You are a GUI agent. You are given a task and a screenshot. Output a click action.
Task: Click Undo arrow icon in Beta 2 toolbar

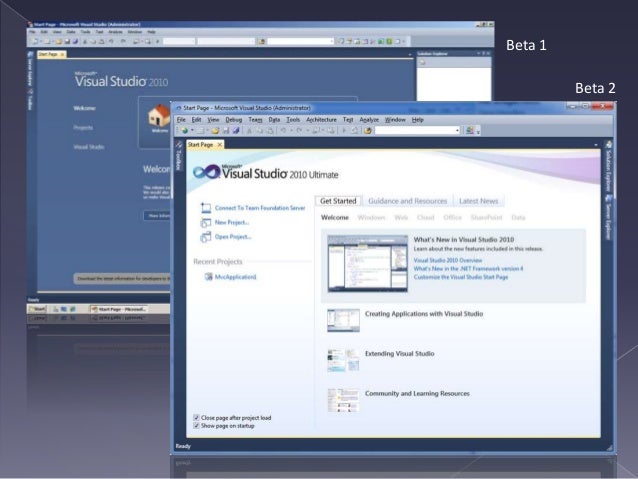pos(284,131)
